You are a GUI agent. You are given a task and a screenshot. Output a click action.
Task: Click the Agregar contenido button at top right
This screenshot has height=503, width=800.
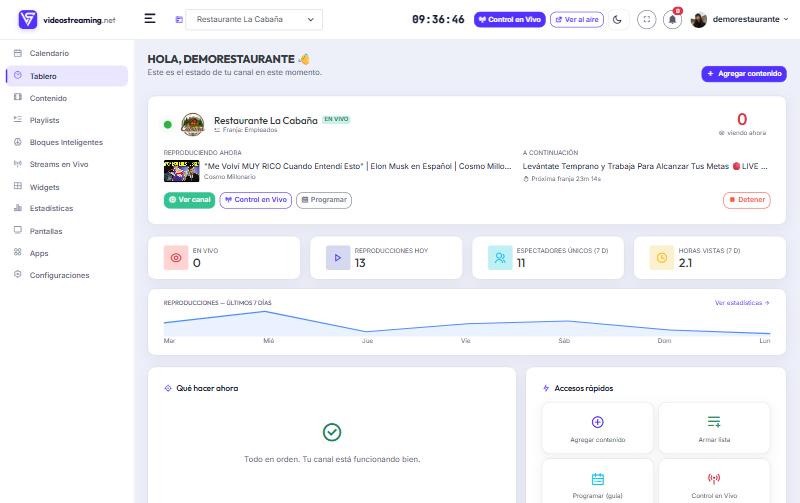(744, 73)
